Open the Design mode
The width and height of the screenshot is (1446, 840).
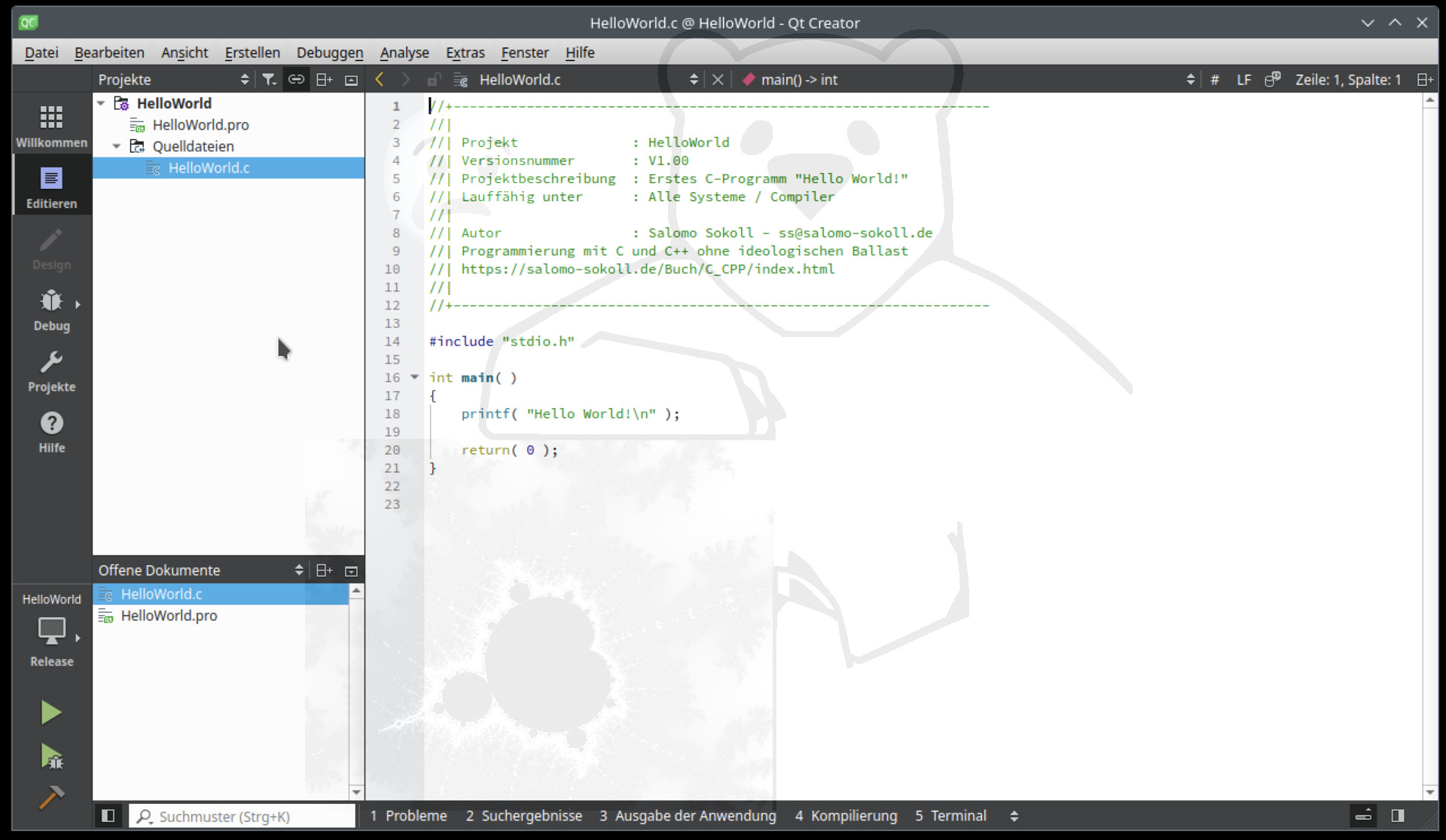(51, 248)
